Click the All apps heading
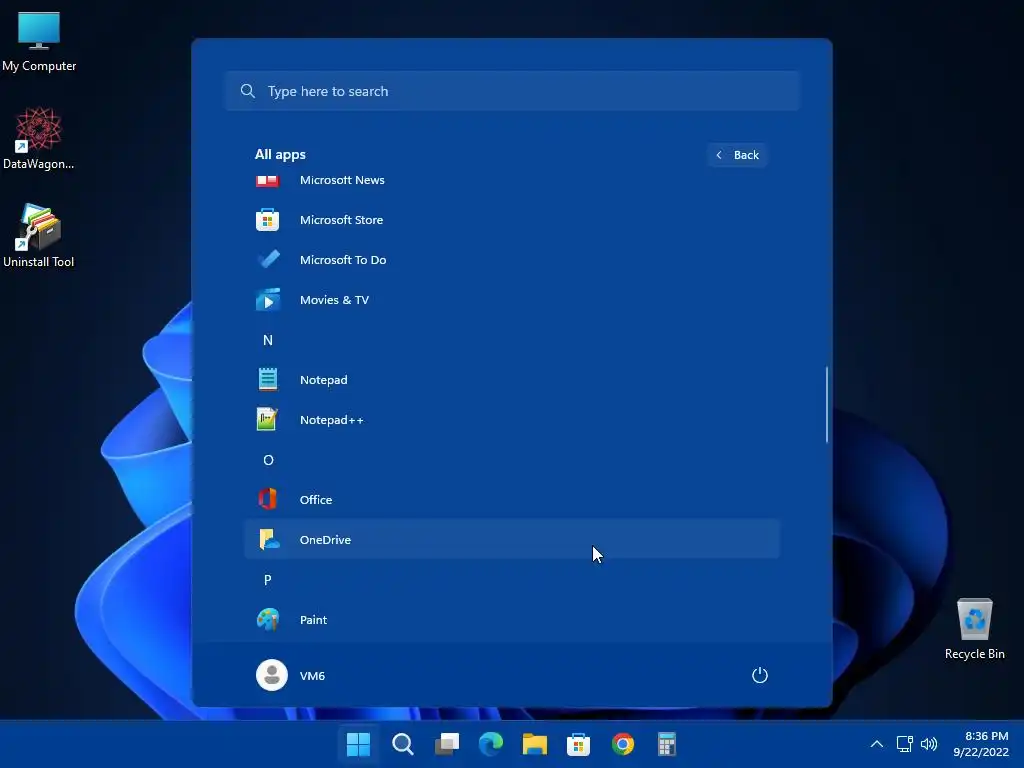The height and width of the screenshot is (768, 1024). pyautogui.click(x=280, y=155)
